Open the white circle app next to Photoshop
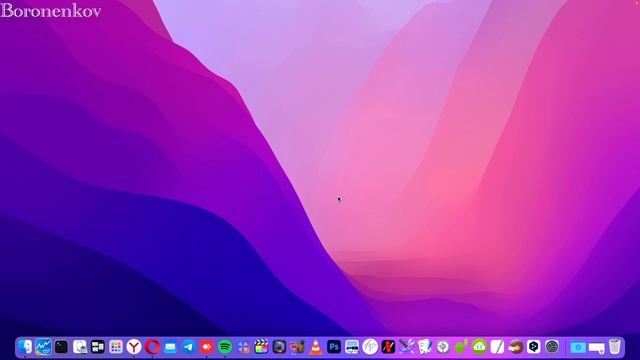This screenshot has height=360, width=640. tap(370, 347)
